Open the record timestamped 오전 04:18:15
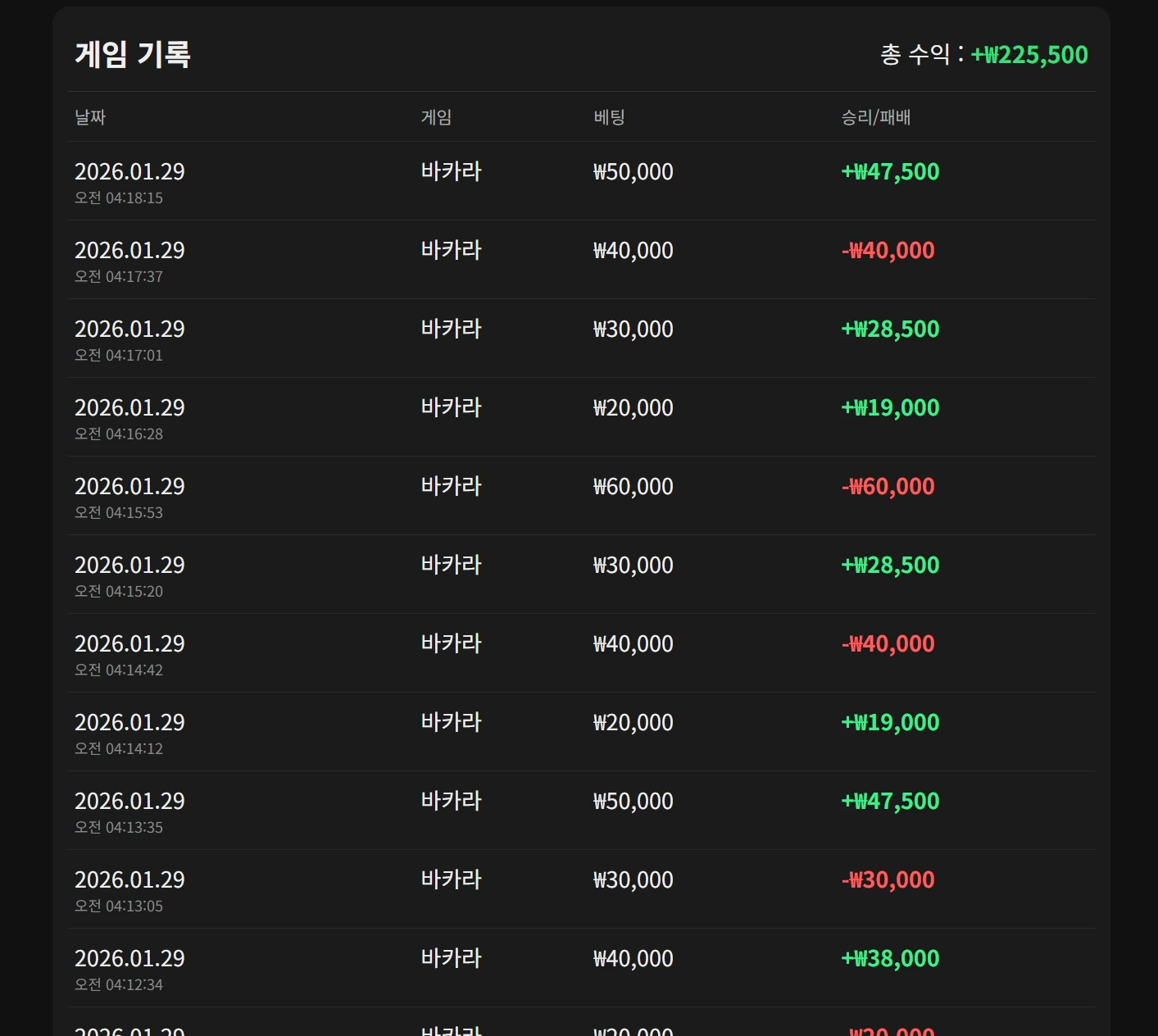1158x1036 pixels. 119,198
